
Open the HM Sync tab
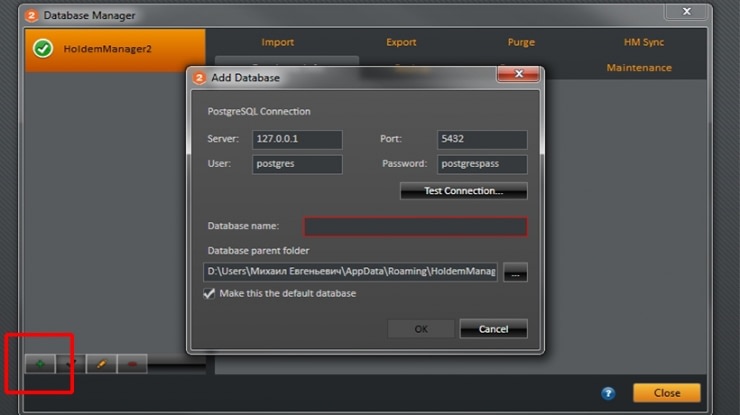[x=644, y=42]
